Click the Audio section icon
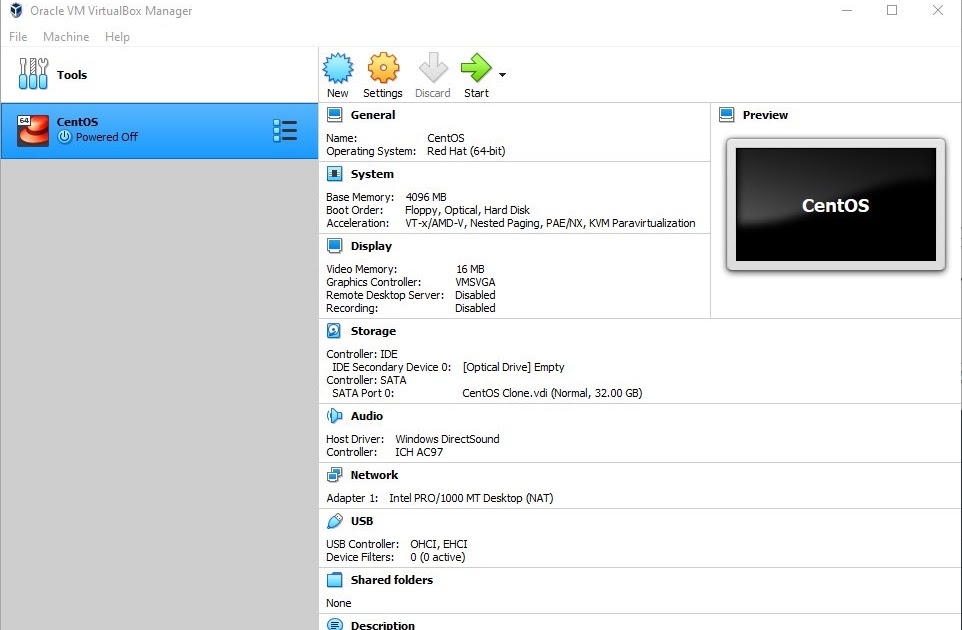962x630 pixels. 335,415
